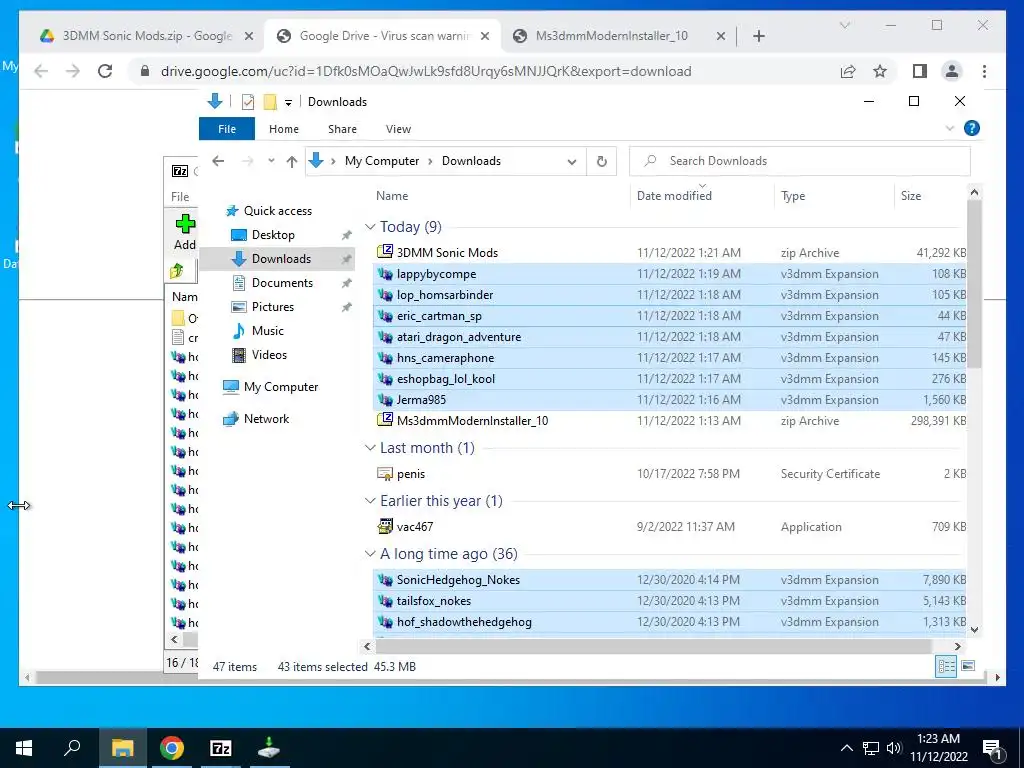Open the File menu in 7-Zip window
Image resolution: width=1024 pixels, height=768 pixels.
pos(180,197)
